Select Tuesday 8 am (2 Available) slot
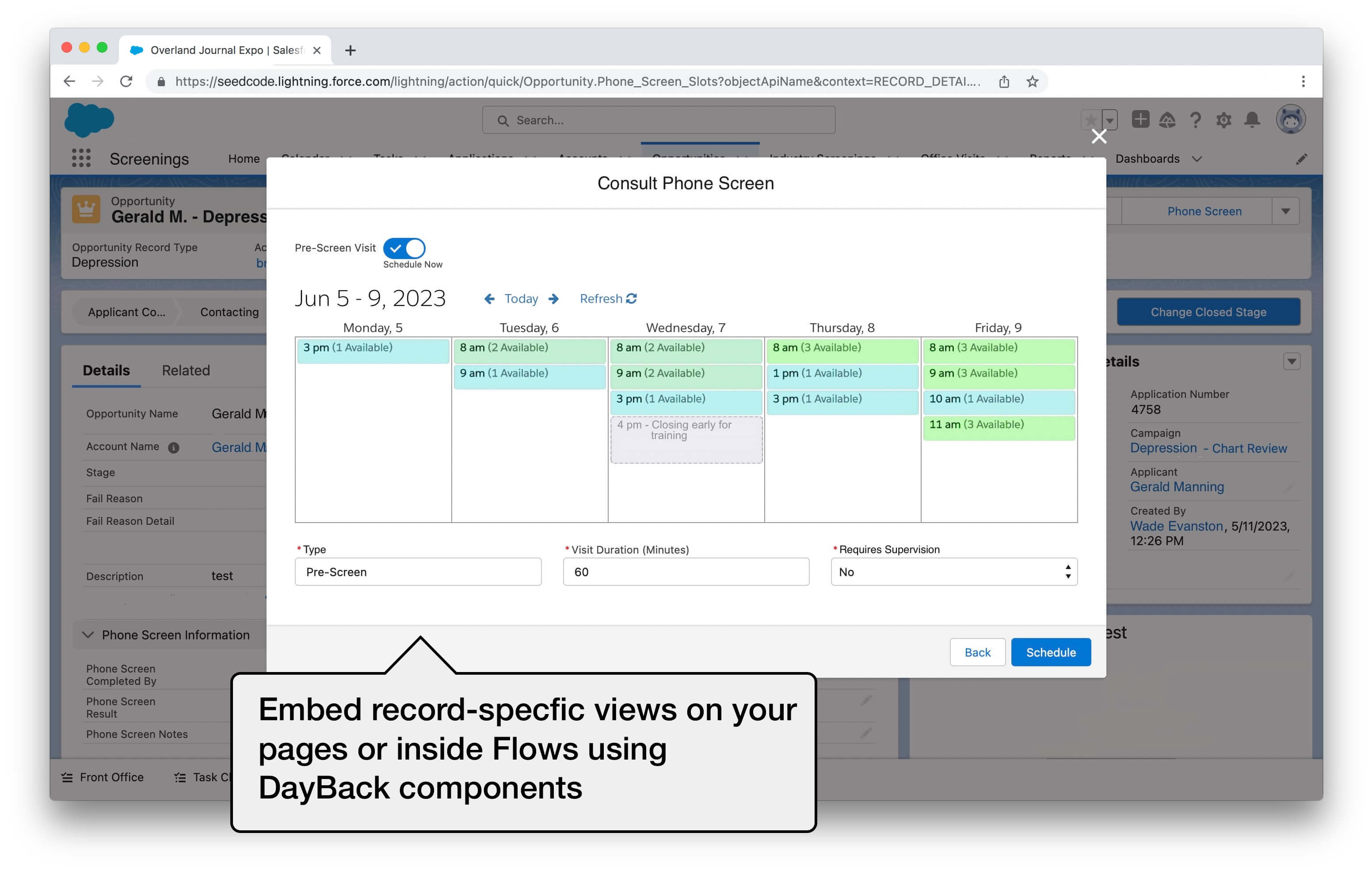Image resolution: width=1372 pixels, height=871 pixels. [x=530, y=351]
